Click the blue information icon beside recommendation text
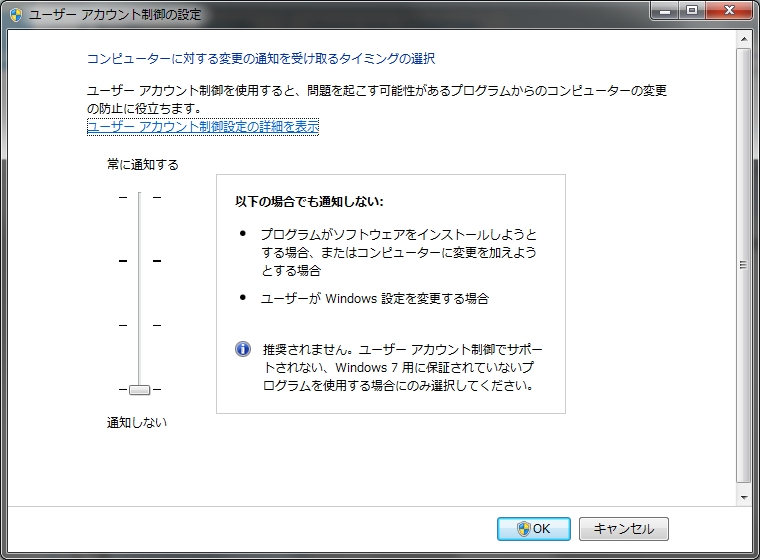Viewport: 760px width, 560px height. coord(243,349)
